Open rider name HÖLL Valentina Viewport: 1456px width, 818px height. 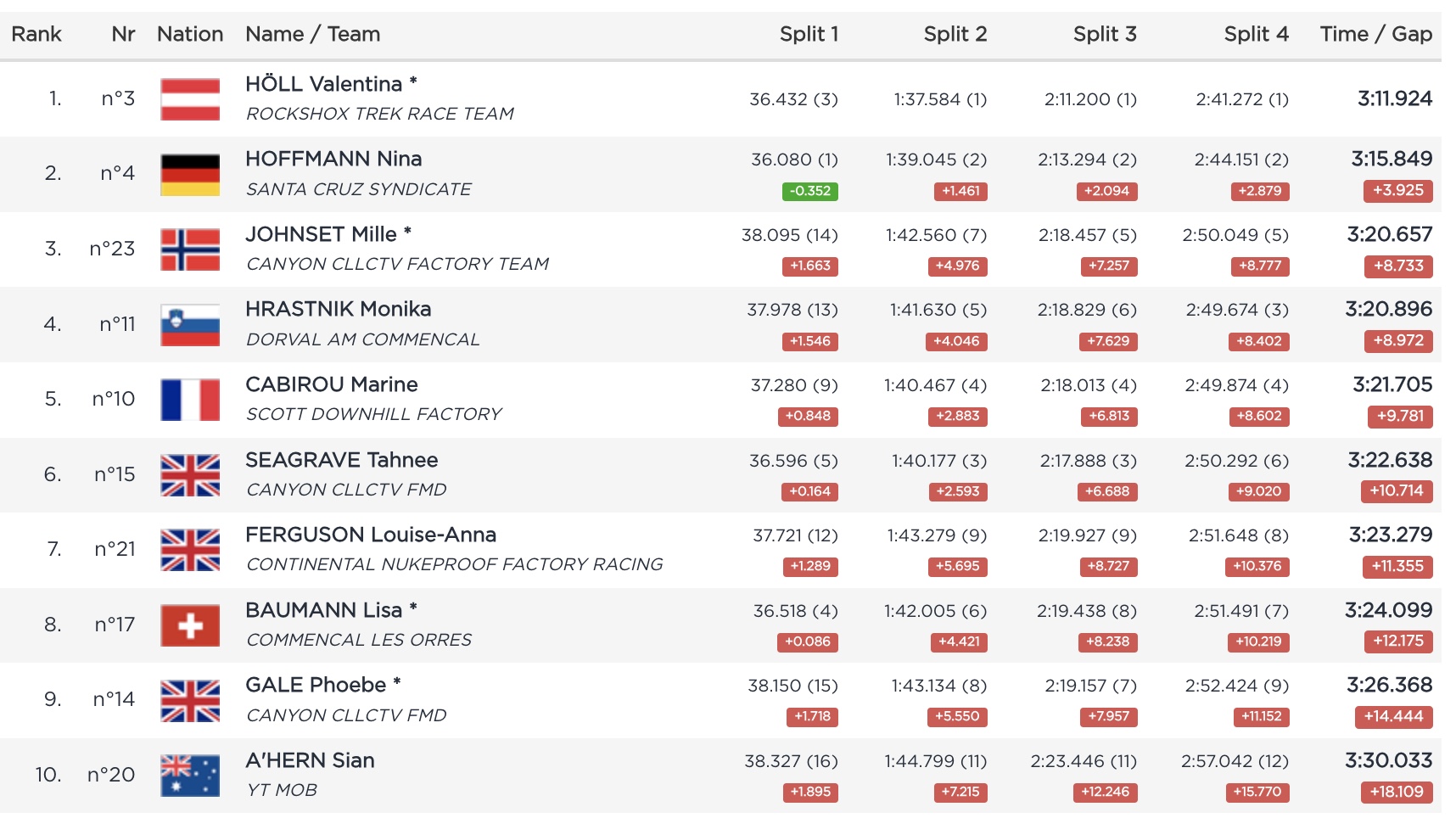[323, 84]
